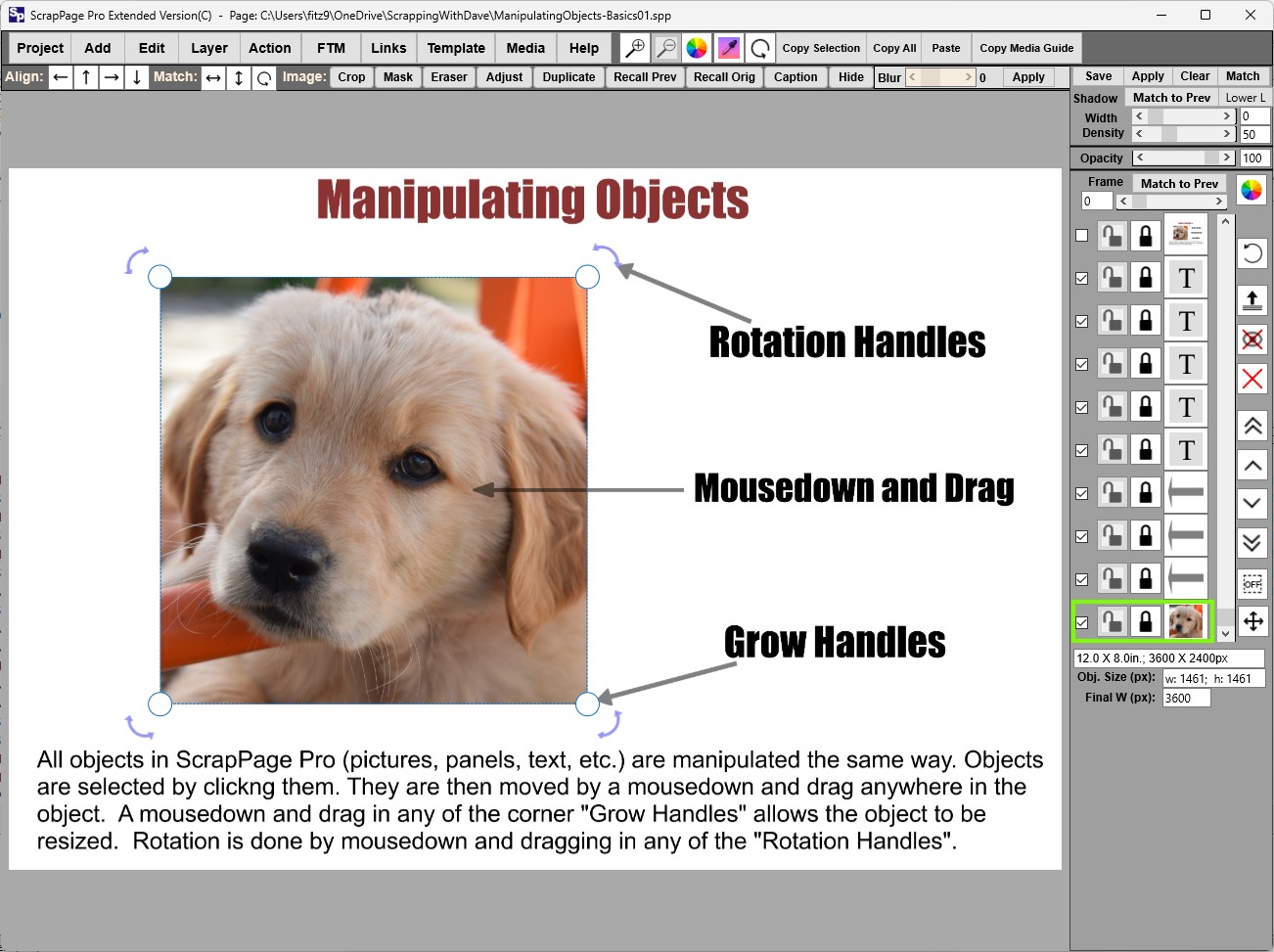
Task: Open the Template menu
Action: coord(456,48)
